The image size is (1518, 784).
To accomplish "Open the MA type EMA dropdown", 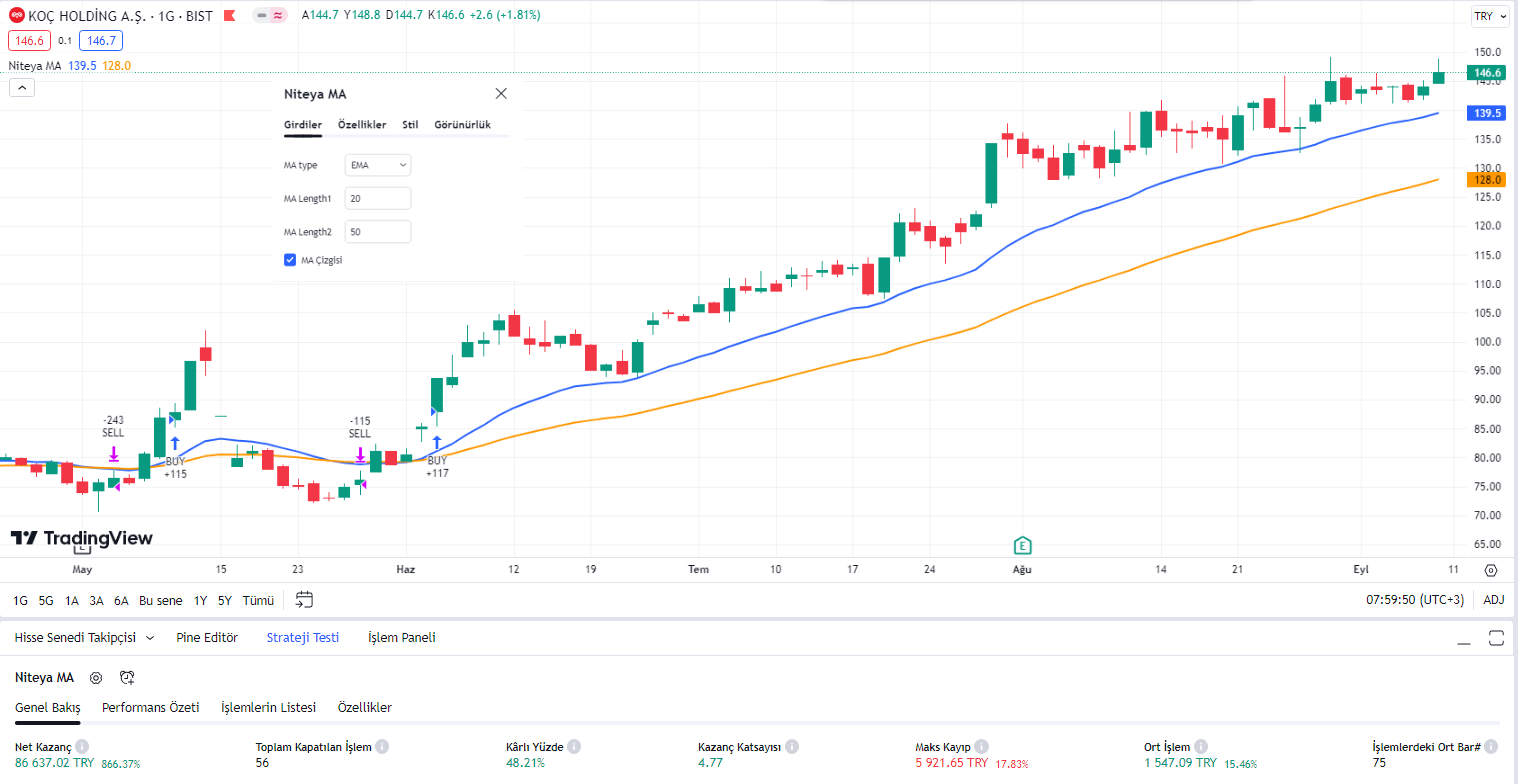I will (x=377, y=165).
